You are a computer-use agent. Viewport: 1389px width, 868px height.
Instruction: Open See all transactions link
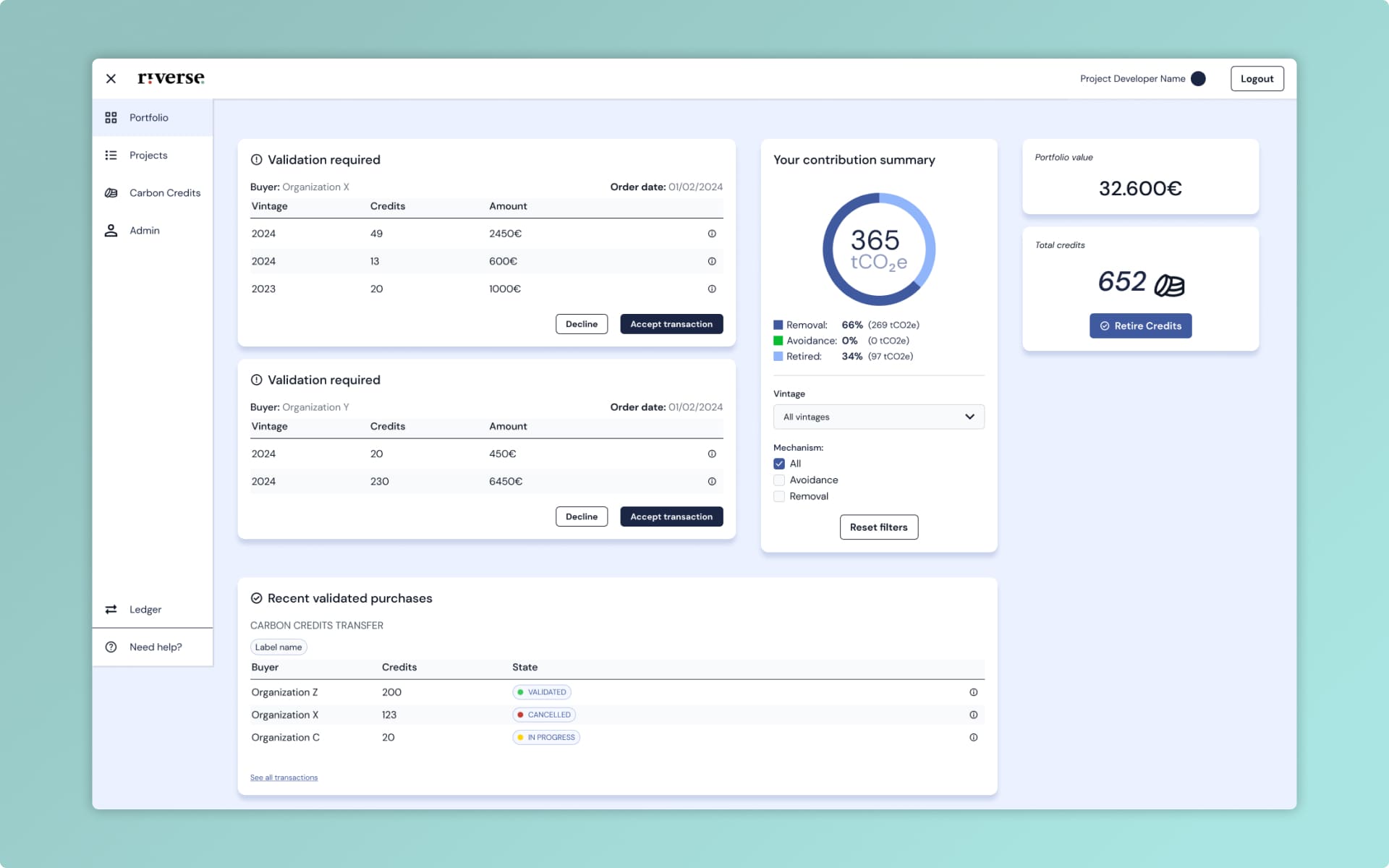[x=284, y=778]
